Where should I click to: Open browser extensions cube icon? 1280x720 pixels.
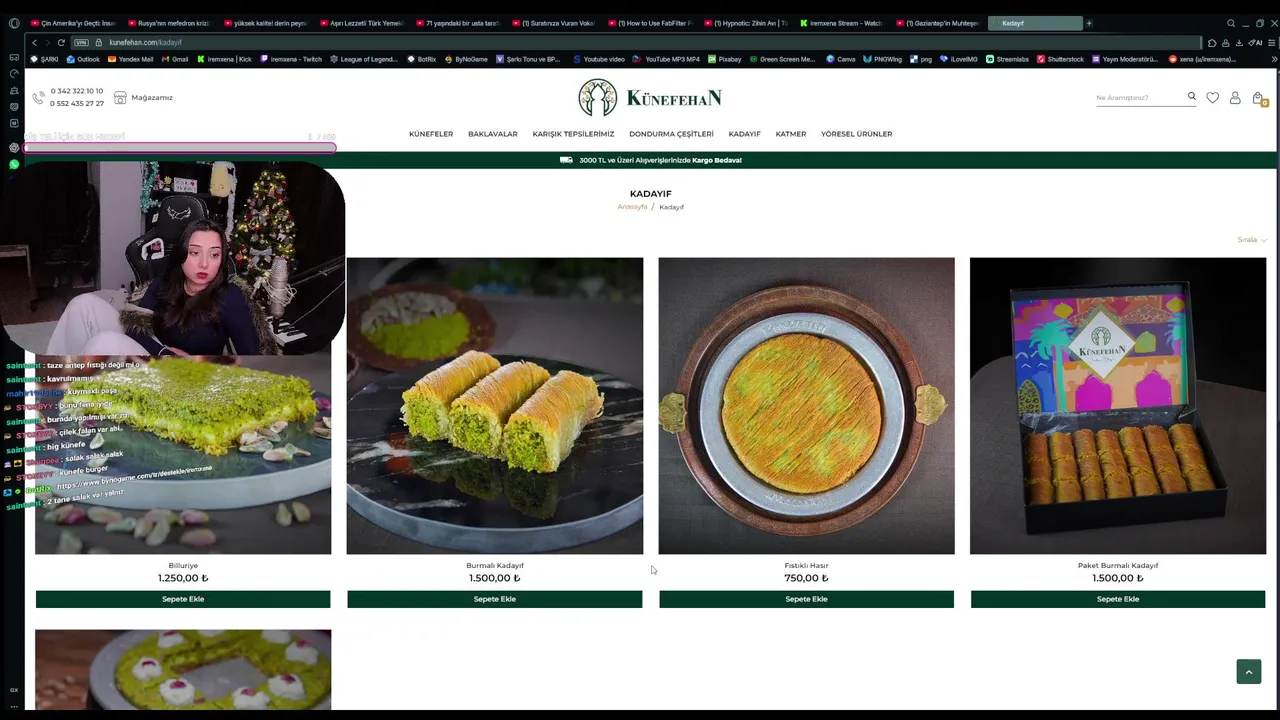(x=1212, y=43)
